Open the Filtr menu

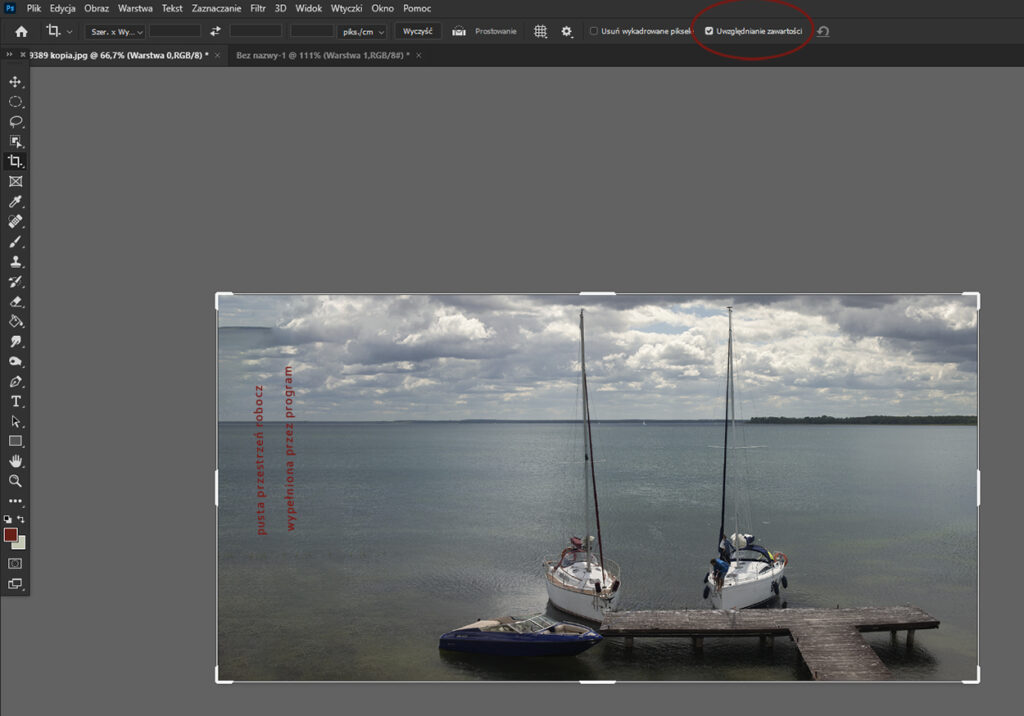tap(257, 8)
